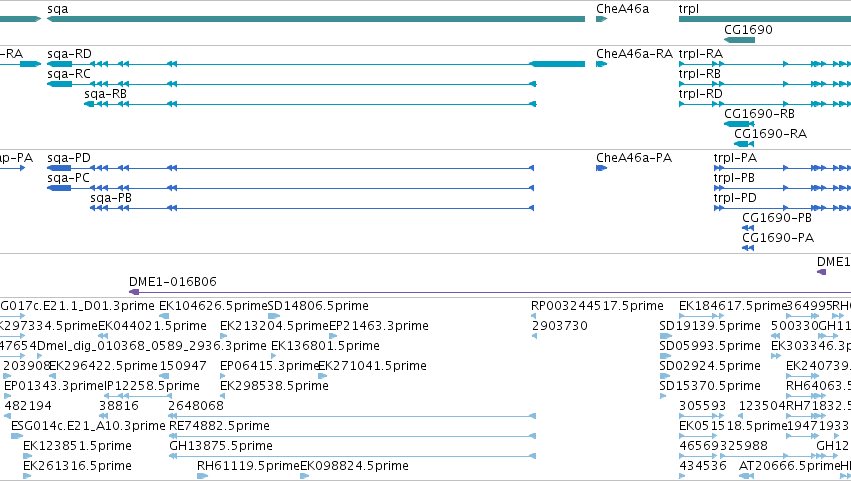The width and height of the screenshot is (851, 481).
Task: Select the sqa-PC protein label
Action: pos(68,178)
